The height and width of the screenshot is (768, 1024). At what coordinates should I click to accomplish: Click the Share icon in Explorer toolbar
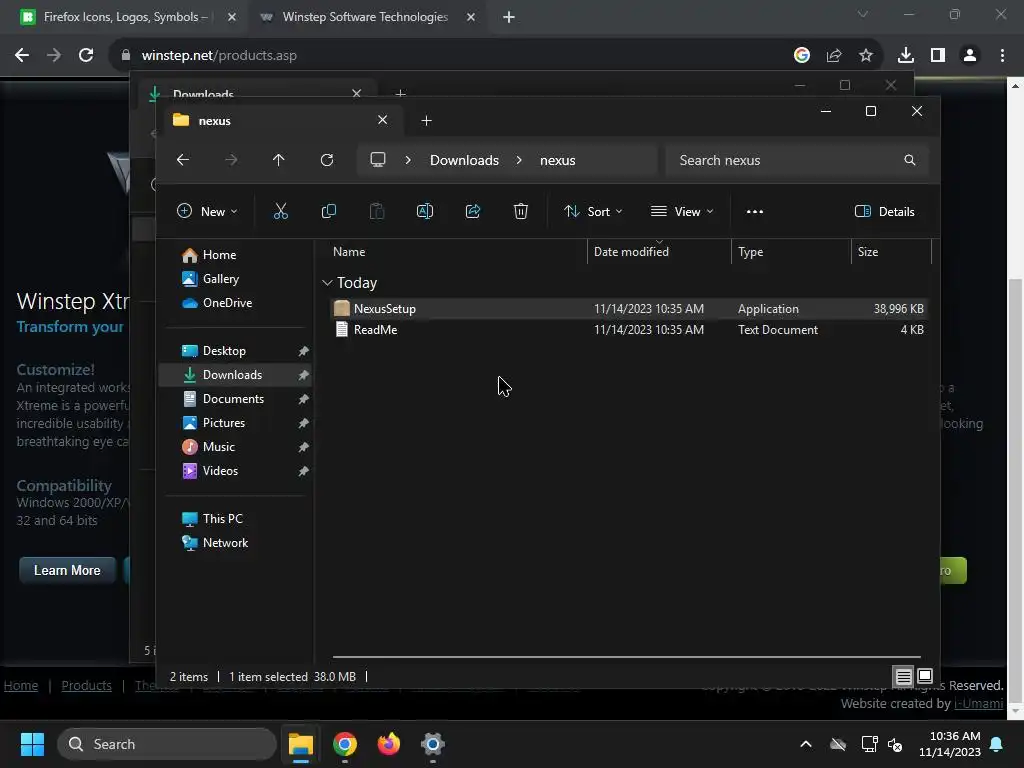(473, 211)
